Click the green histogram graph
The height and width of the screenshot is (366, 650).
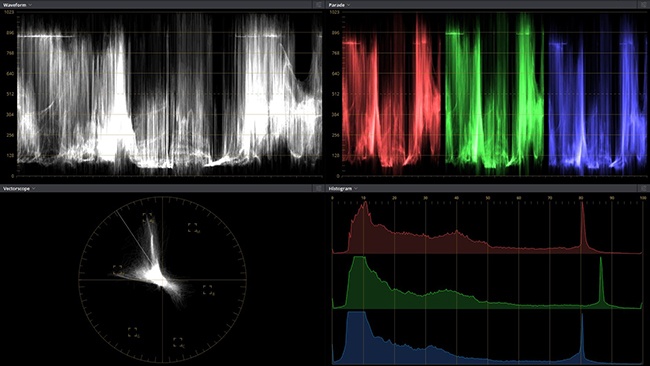coord(488,282)
